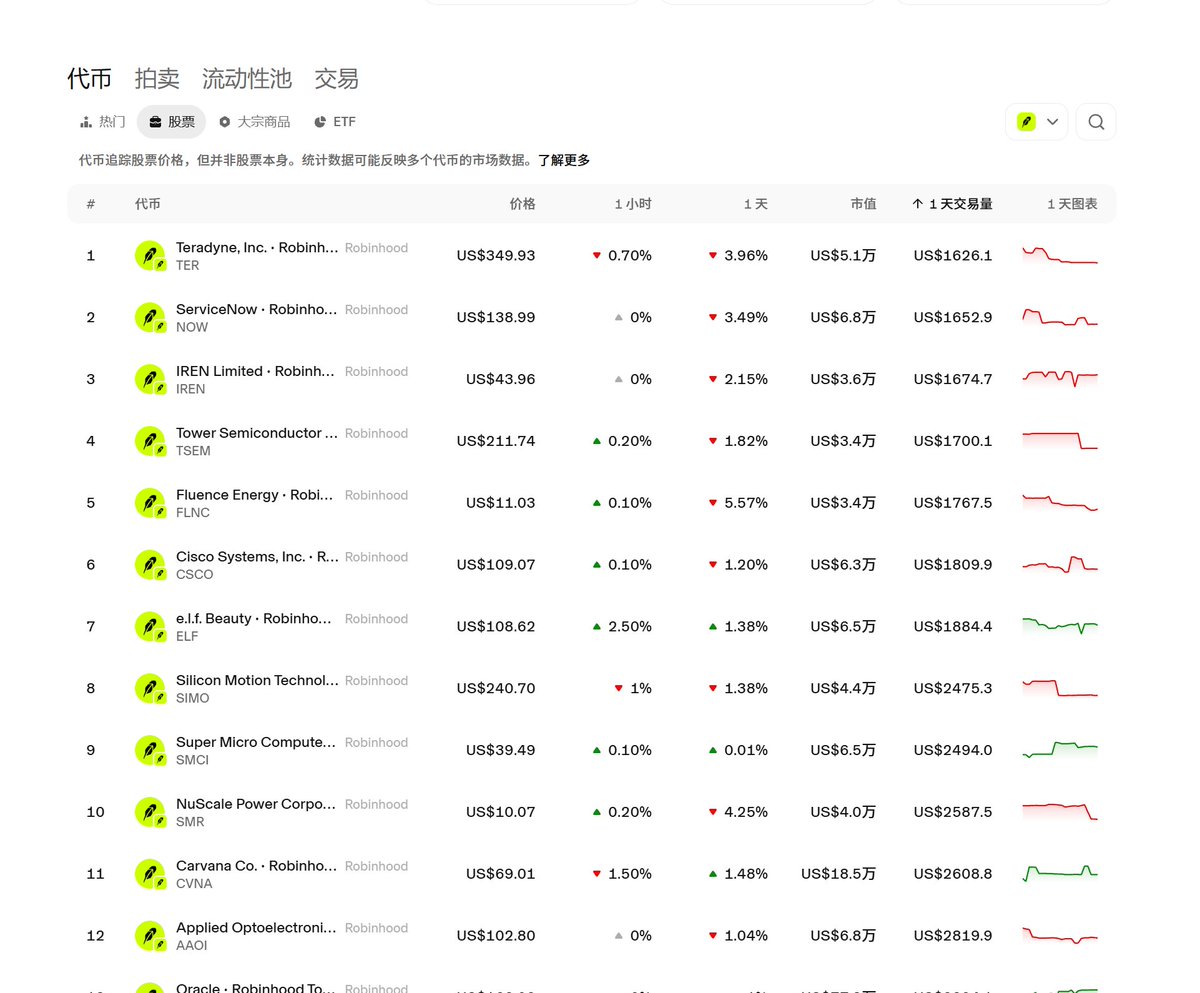Screen dimensions: 1200x993
Task: Sort by 1 天 column header
Action: [756, 204]
